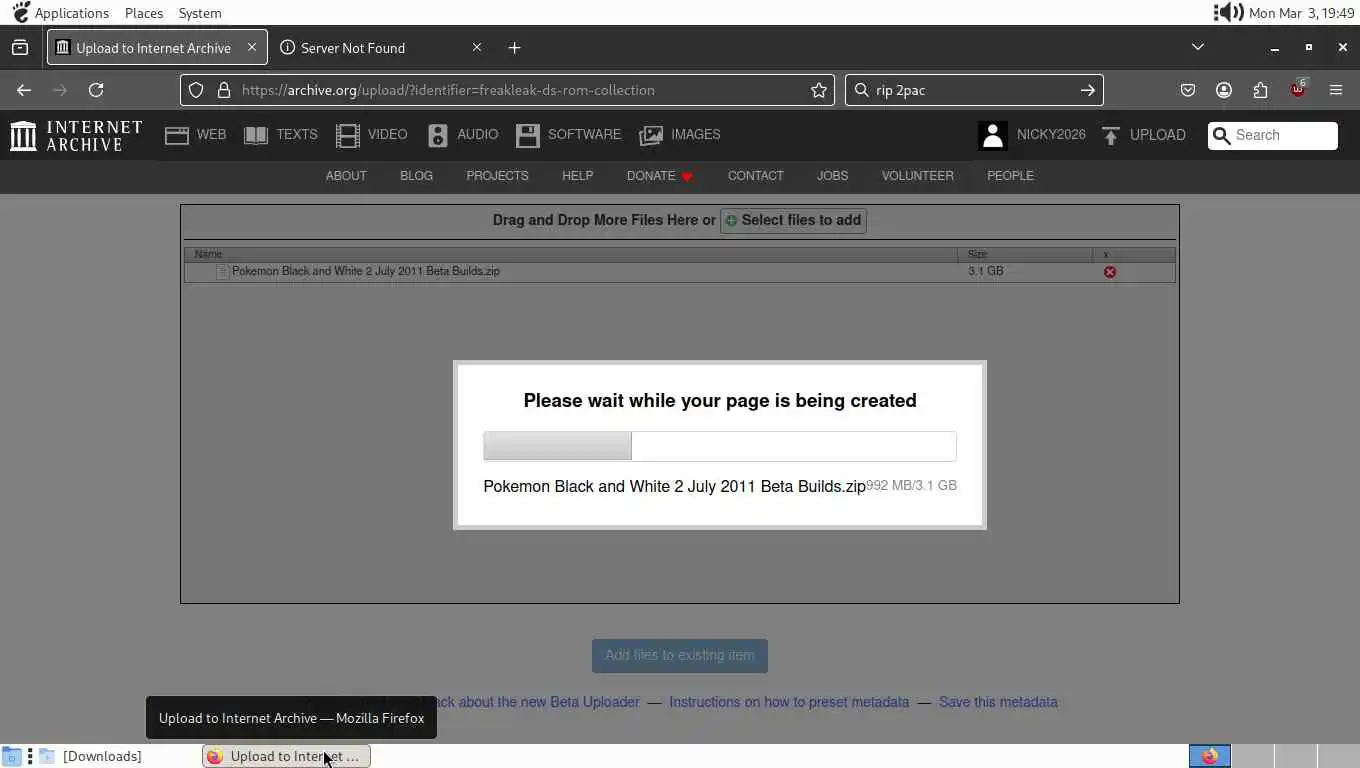Click the NICKY2026 username
Viewport: 1360px width, 768px height.
coord(1051,135)
